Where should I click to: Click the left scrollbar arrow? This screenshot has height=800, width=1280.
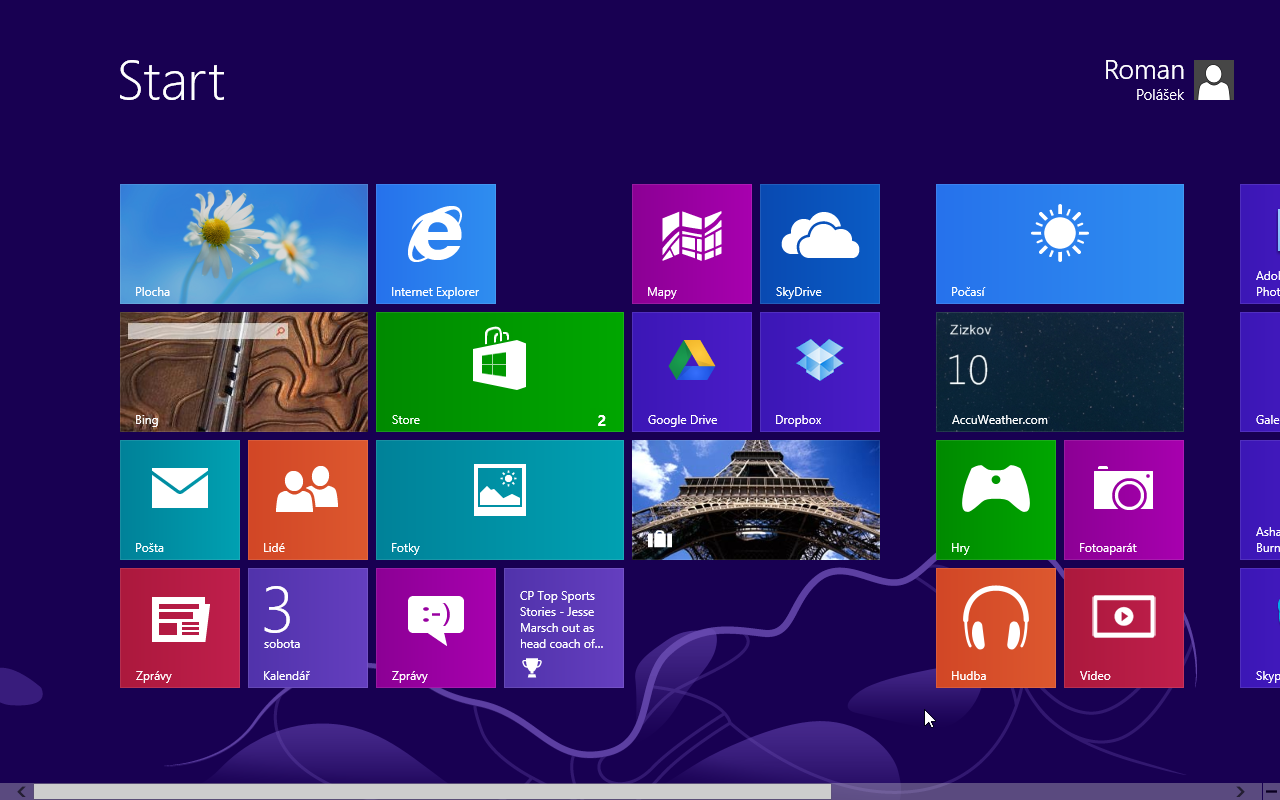point(21,792)
